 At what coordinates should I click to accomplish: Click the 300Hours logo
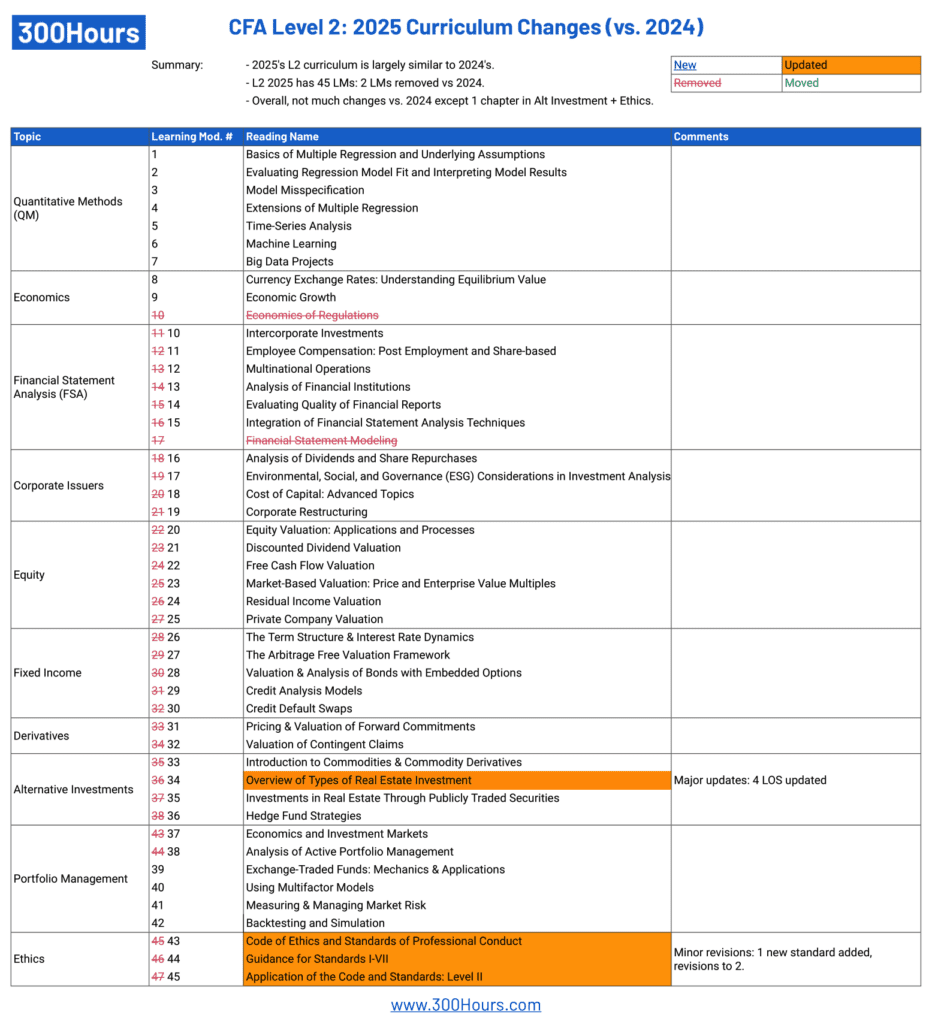point(78,32)
